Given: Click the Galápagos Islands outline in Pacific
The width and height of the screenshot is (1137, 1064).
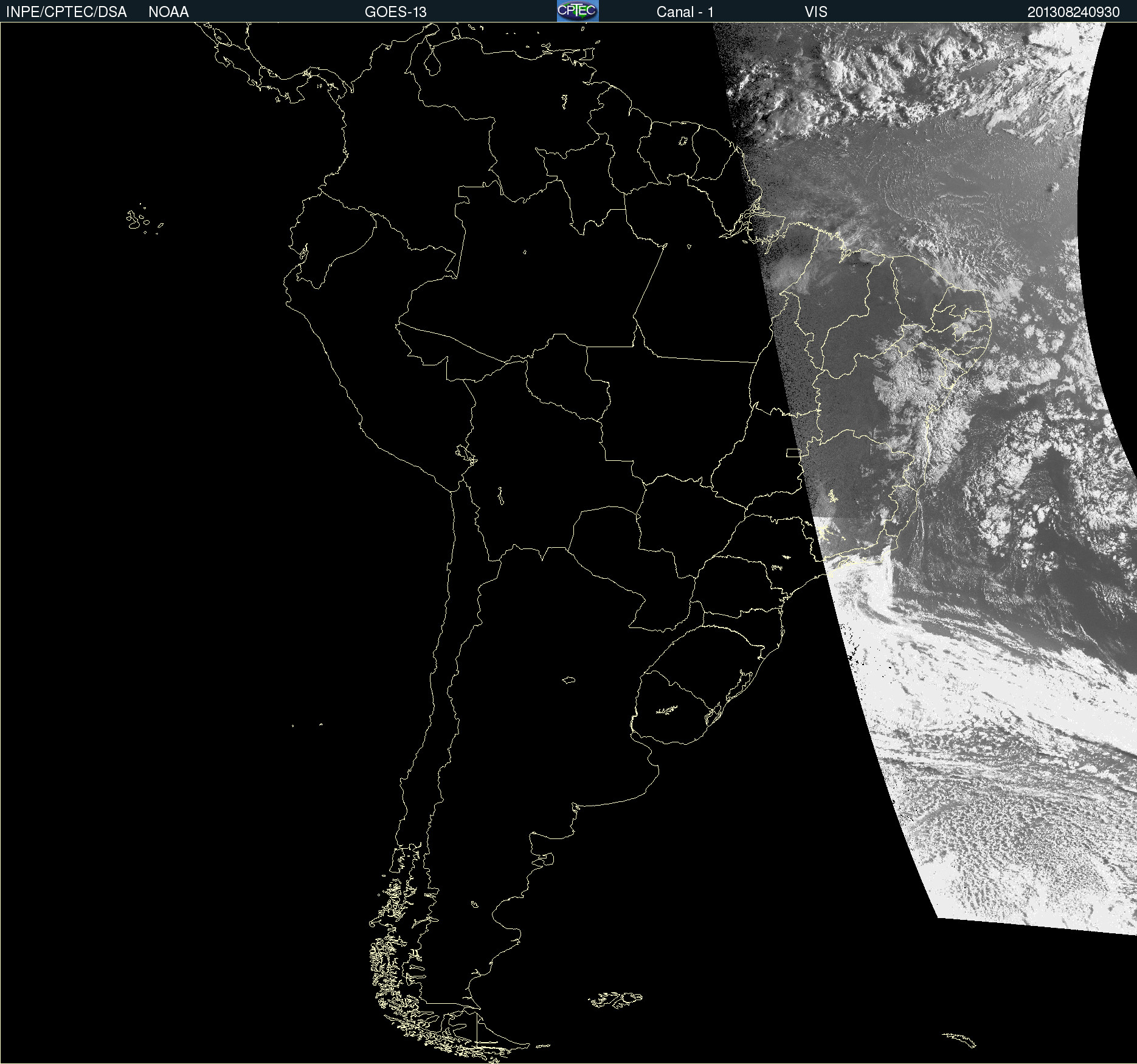Looking at the screenshot, I should [139, 220].
